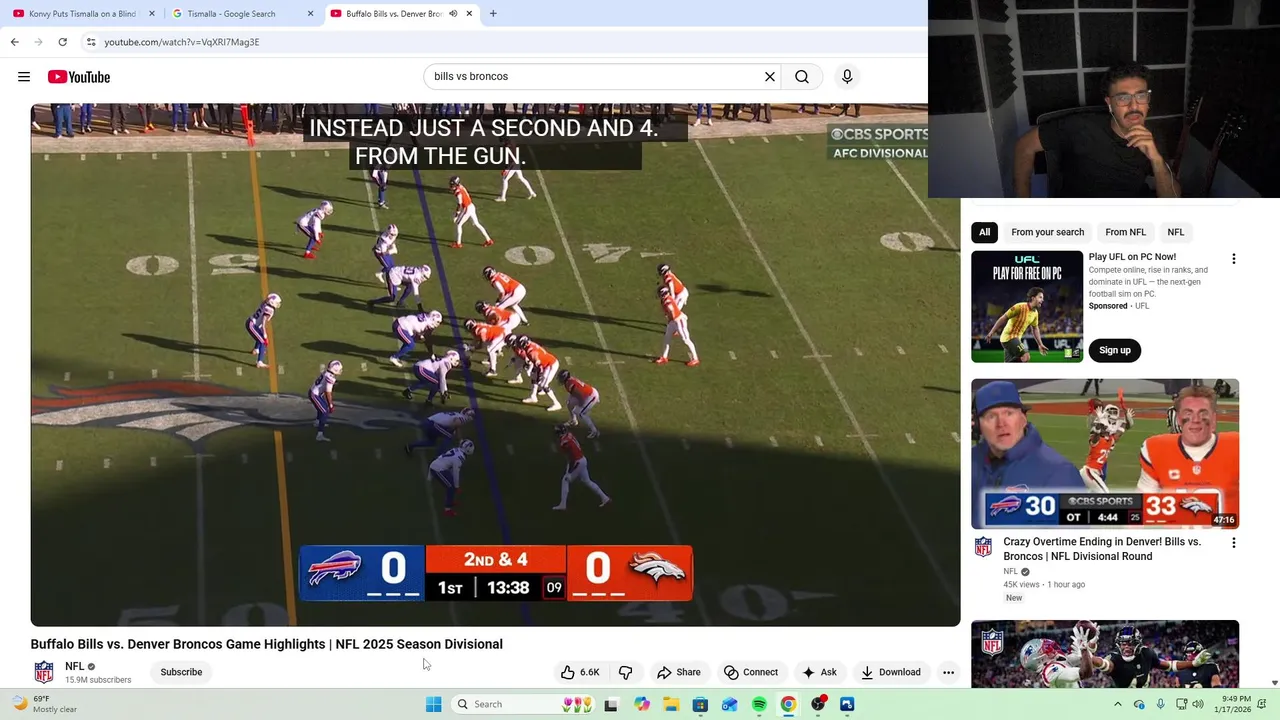Close the Konvy Puts Tismalla tab

[x=152, y=14]
